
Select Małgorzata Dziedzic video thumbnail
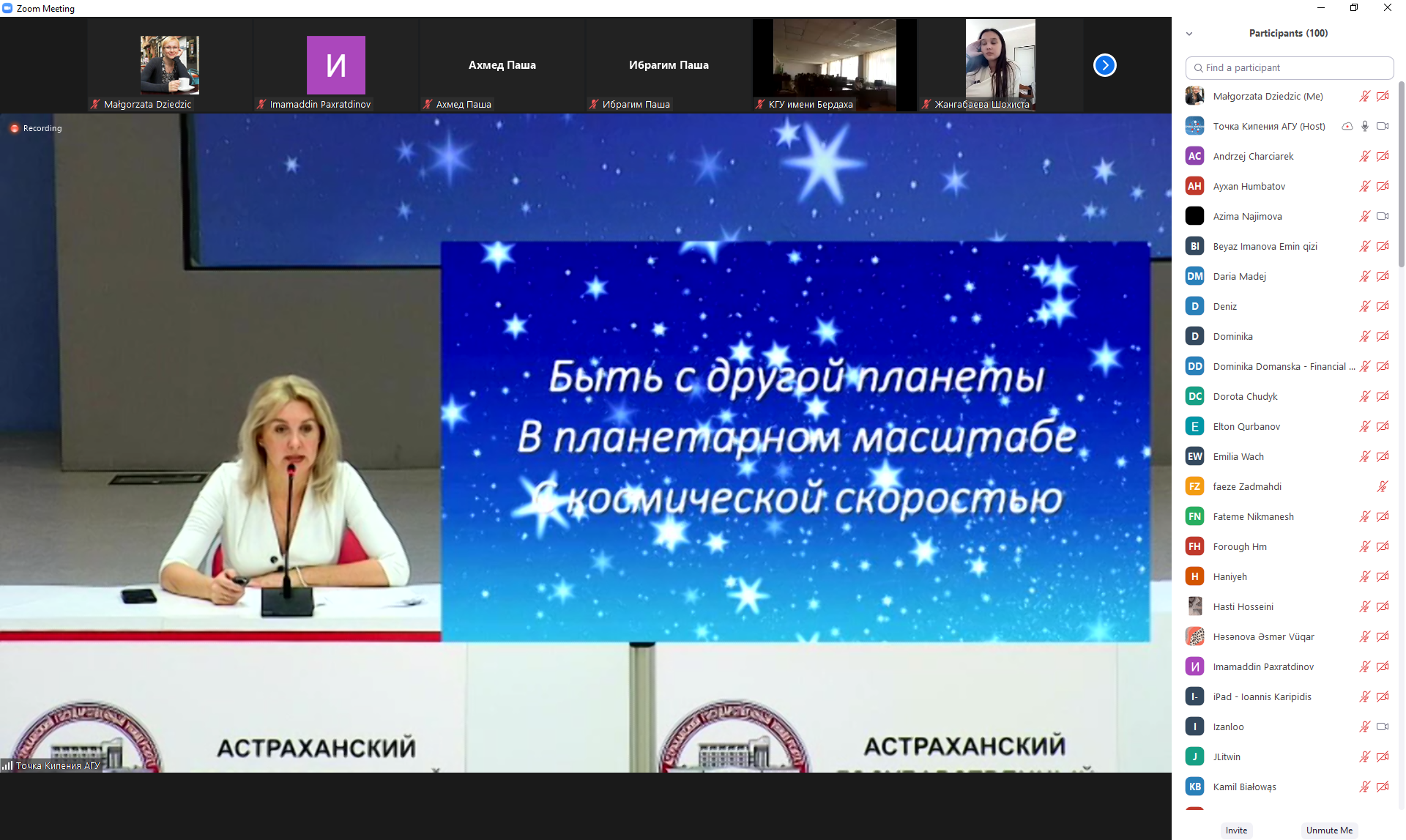click(170, 65)
